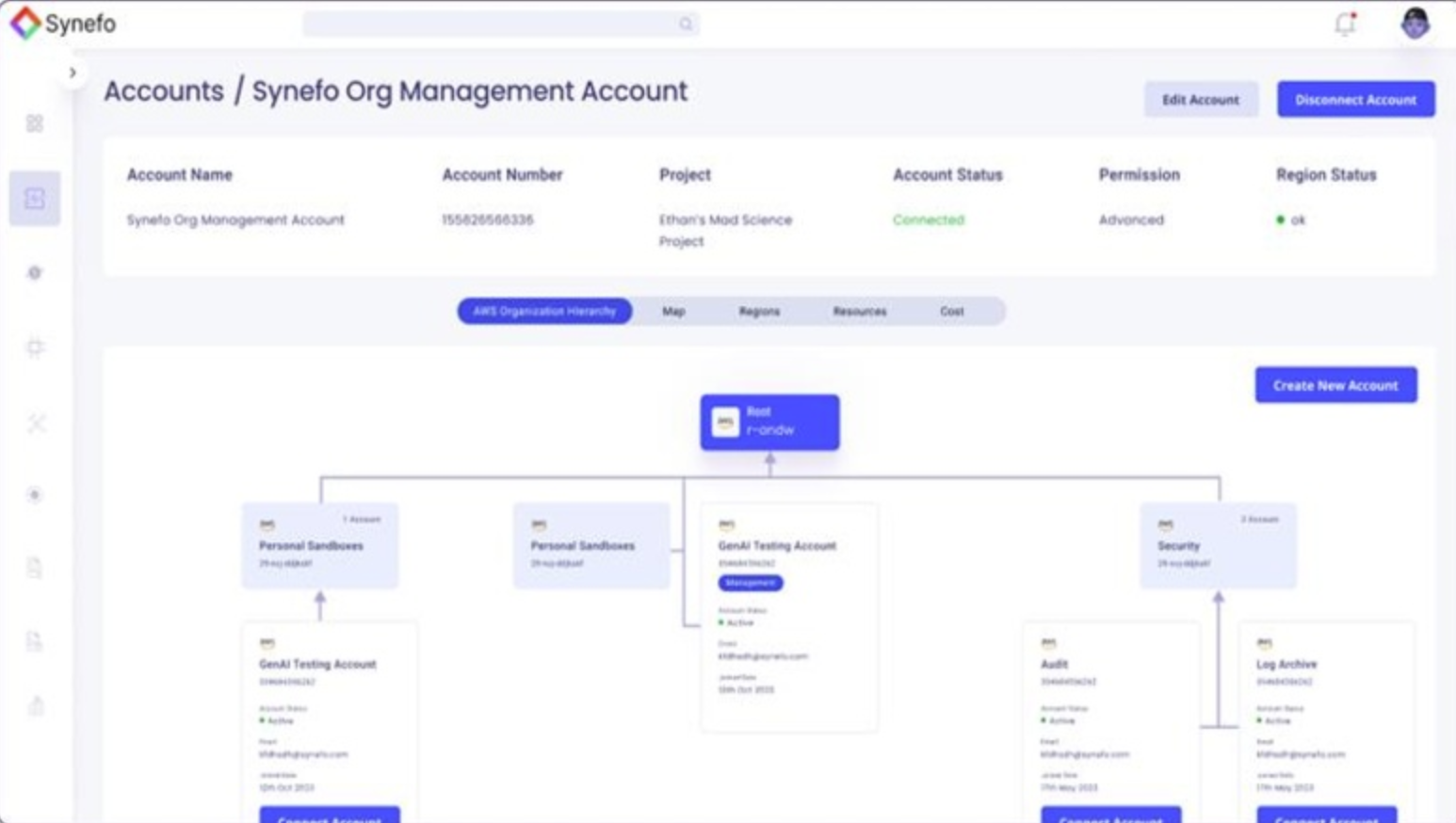The width and height of the screenshot is (1456, 823).
Task: Click the 'Connected' account status value
Action: 929,219
